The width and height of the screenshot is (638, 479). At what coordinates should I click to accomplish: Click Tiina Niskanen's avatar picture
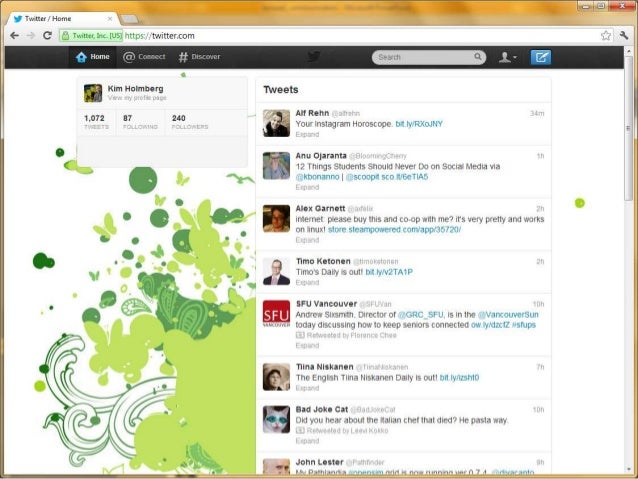(x=276, y=377)
